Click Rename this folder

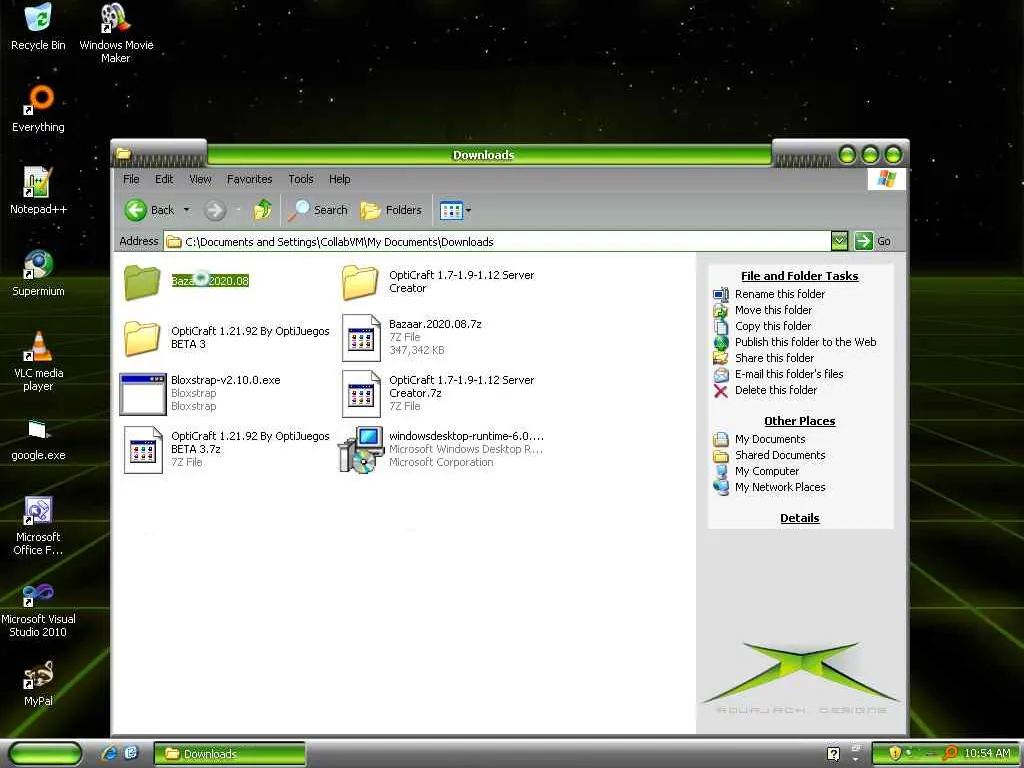(779, 294)
